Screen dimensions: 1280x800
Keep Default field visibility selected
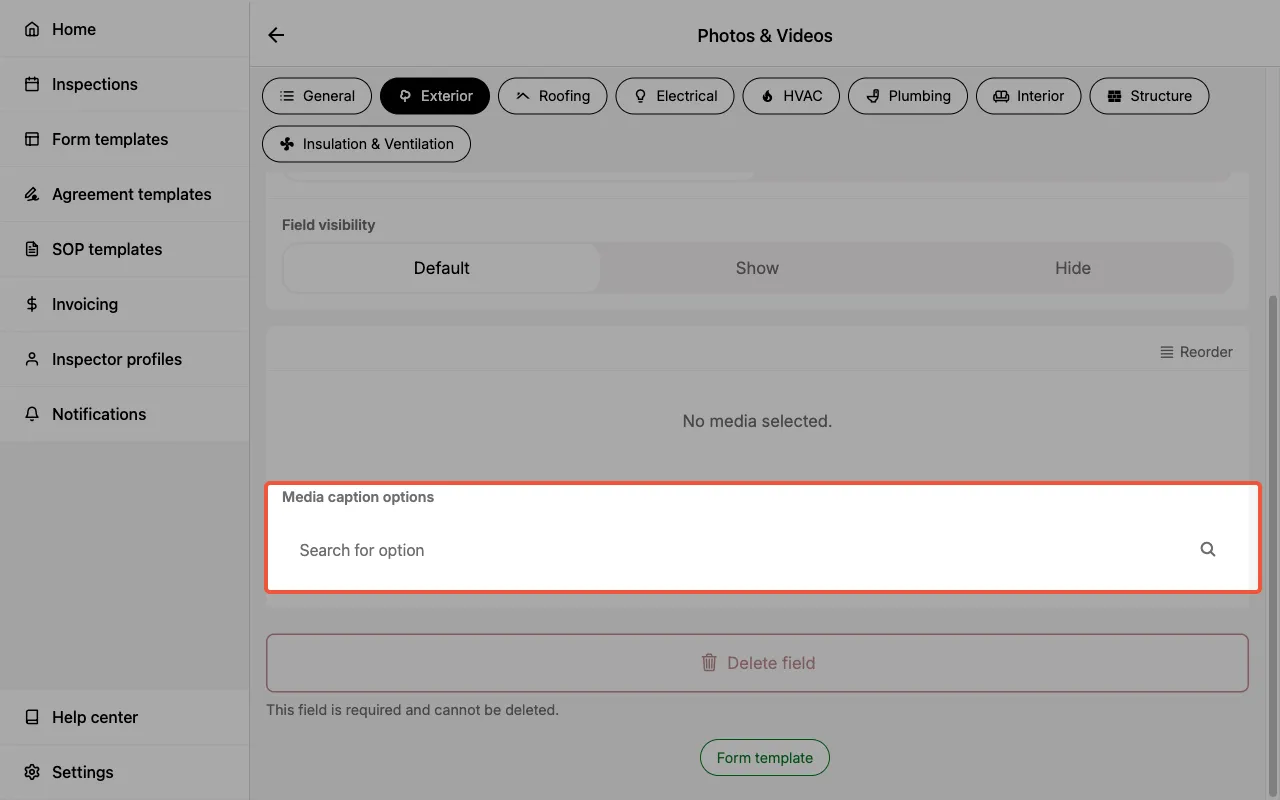pos(441,268)
